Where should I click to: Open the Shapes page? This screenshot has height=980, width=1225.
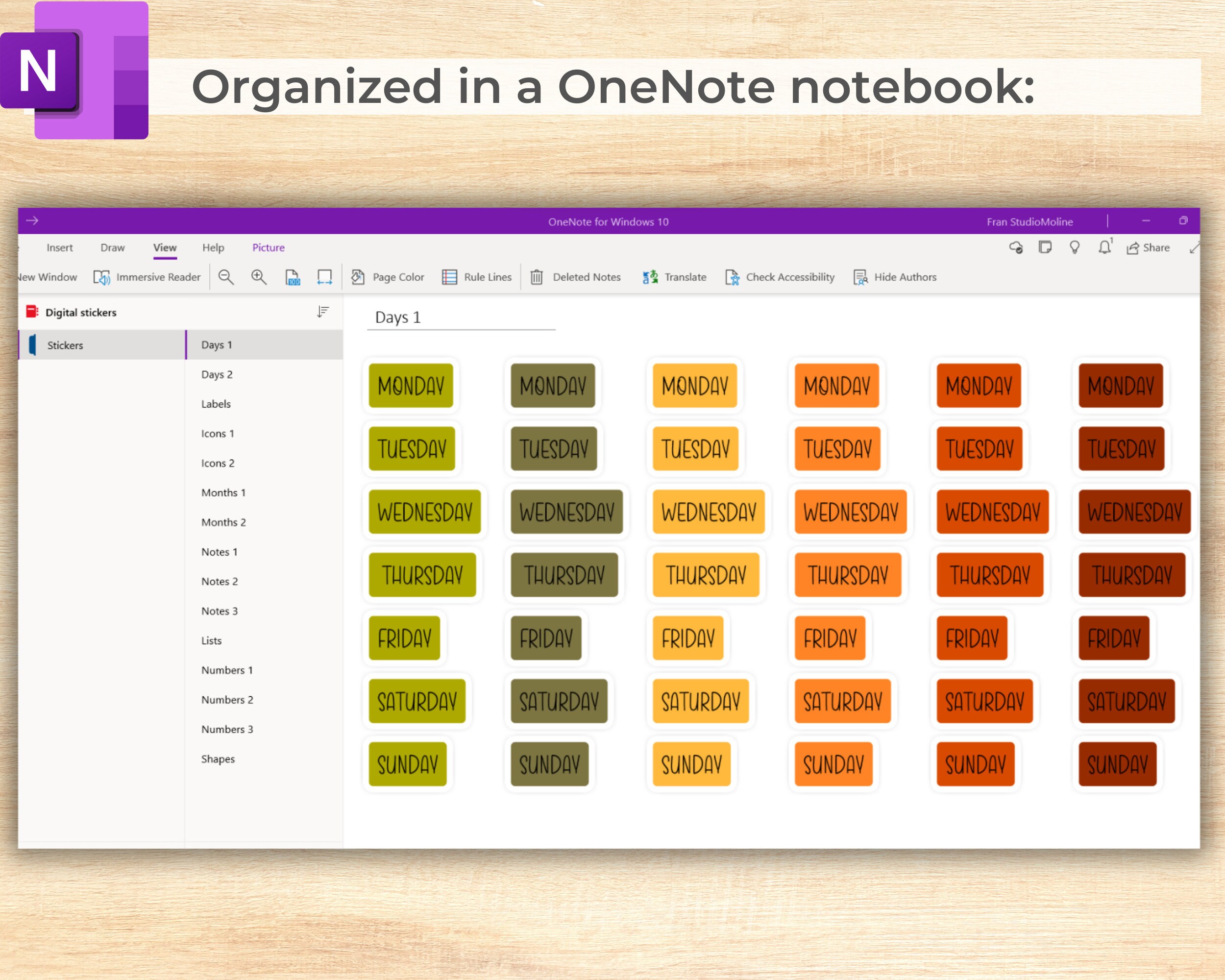[x=265, y=759]
